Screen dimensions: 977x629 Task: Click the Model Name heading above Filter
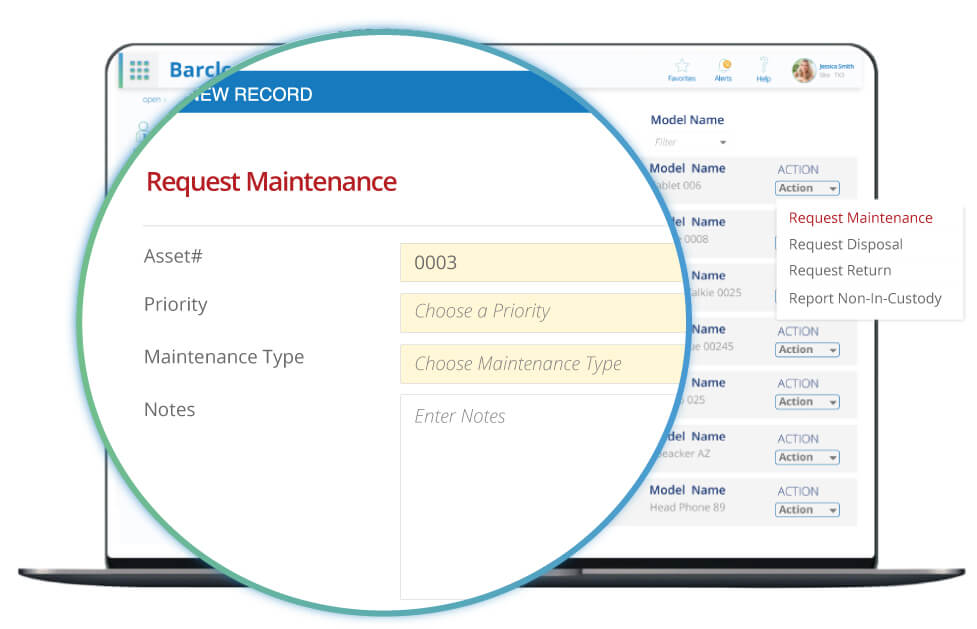[687, 120]
